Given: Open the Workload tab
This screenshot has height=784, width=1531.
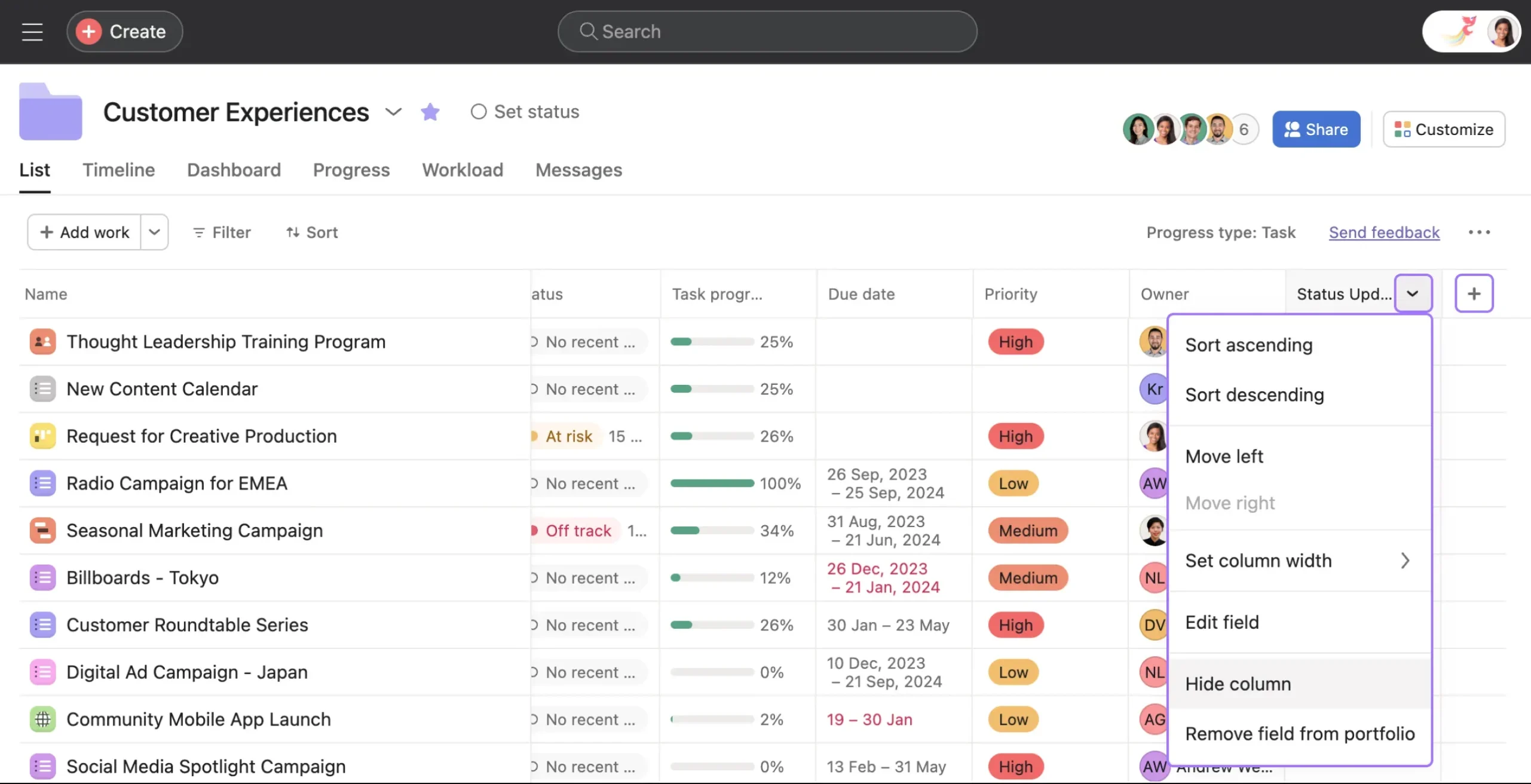Looking at the screenshot, I should pos(463,170).
